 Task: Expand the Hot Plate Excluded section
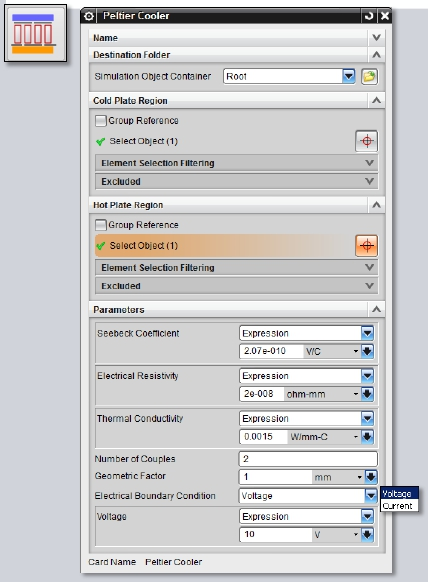pos(236,286)
